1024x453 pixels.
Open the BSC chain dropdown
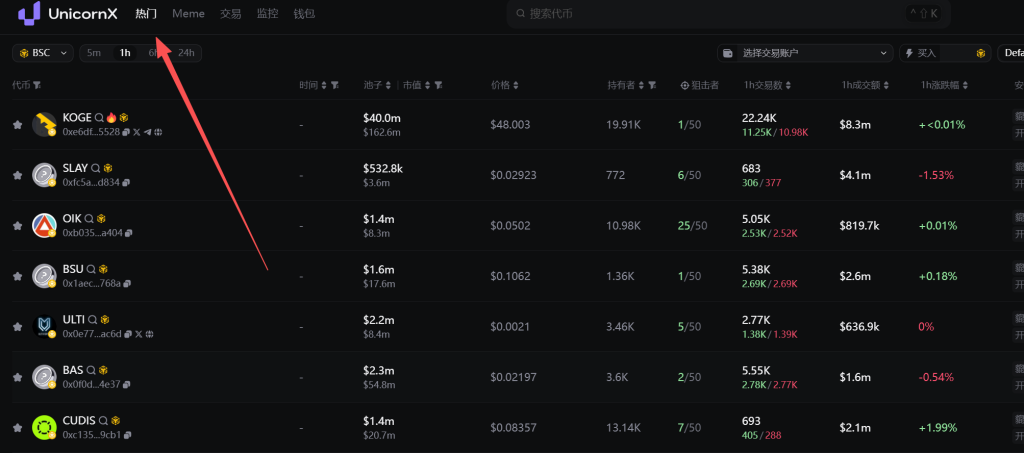tap(43, 53)
